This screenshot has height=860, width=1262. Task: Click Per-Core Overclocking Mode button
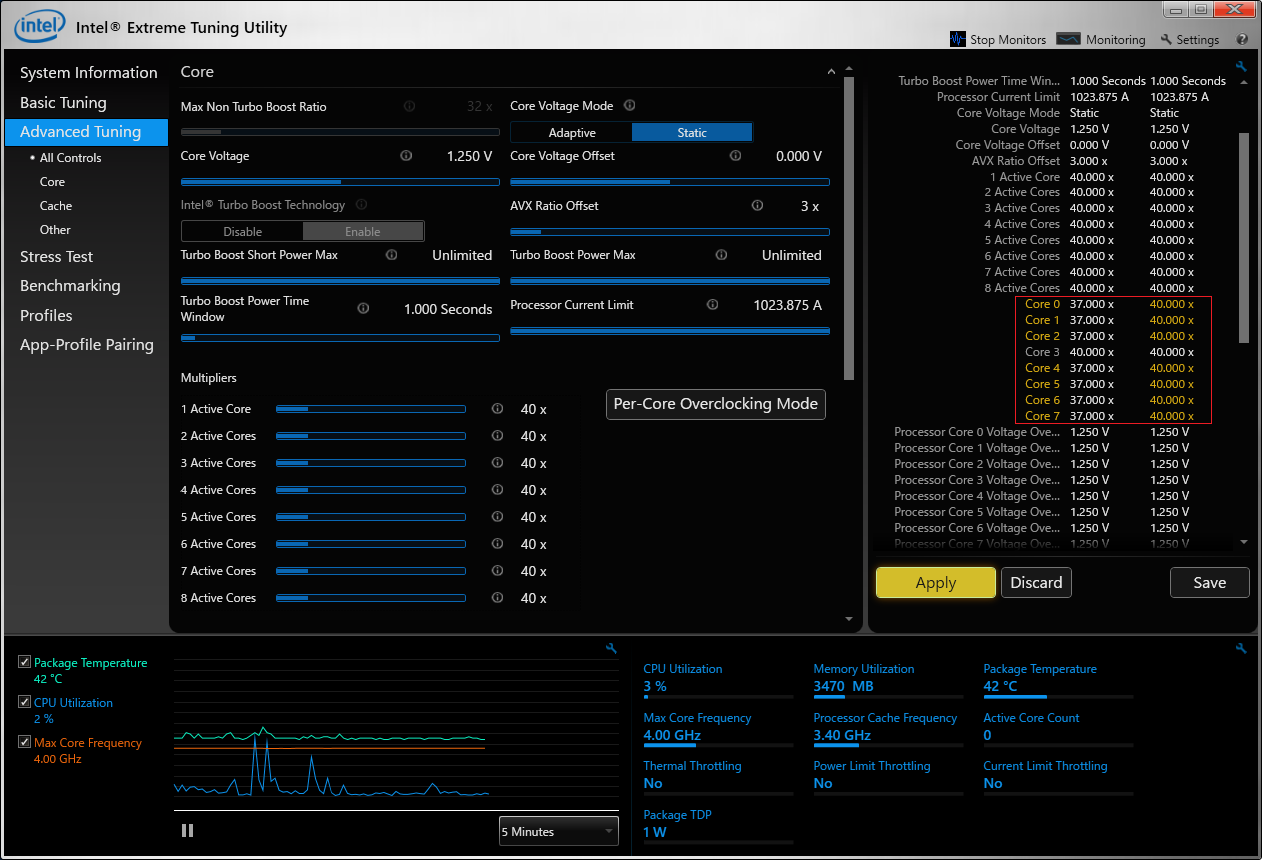(x=715, y=404)
